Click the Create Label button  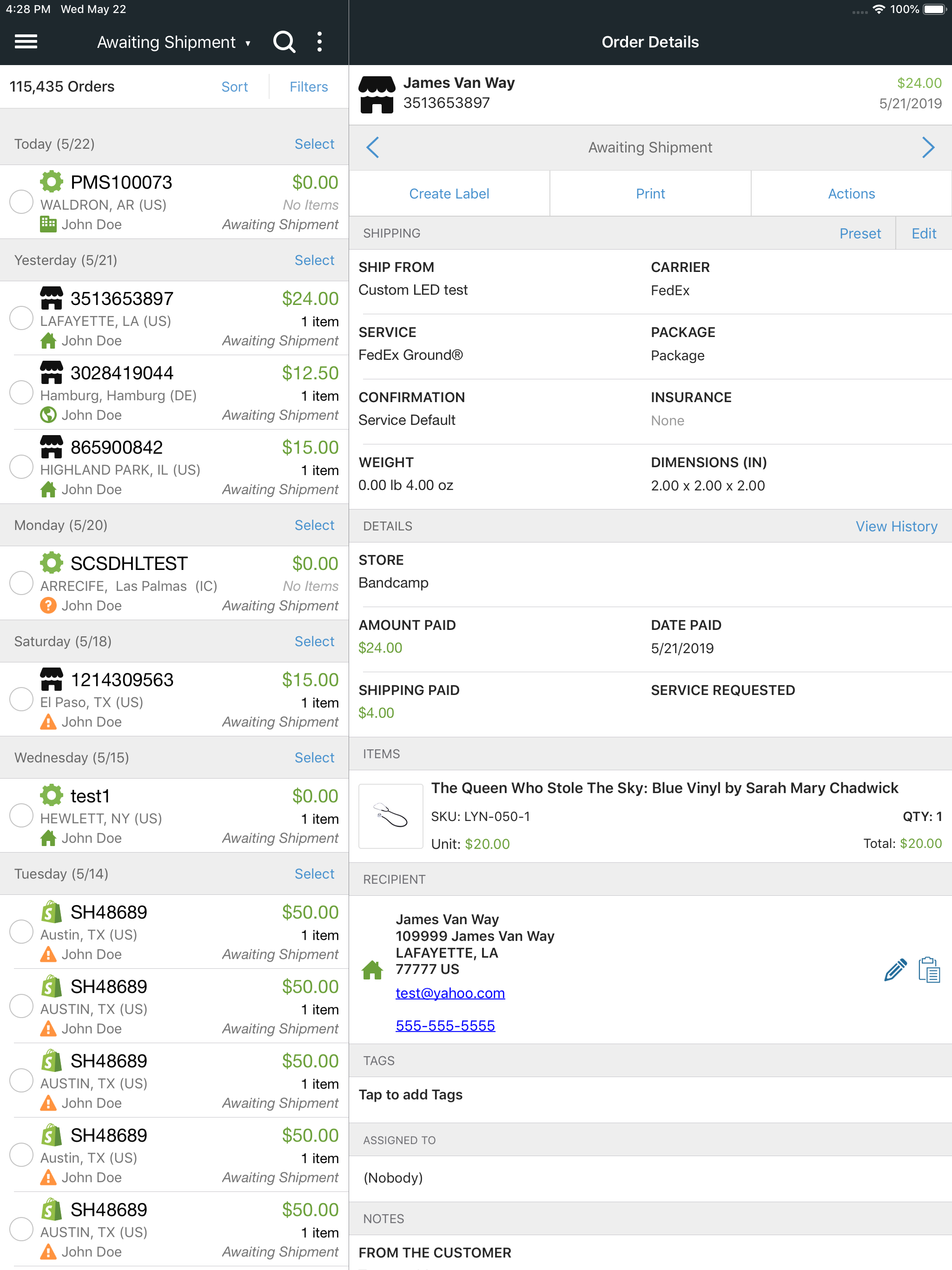click(x=449, y=193)
